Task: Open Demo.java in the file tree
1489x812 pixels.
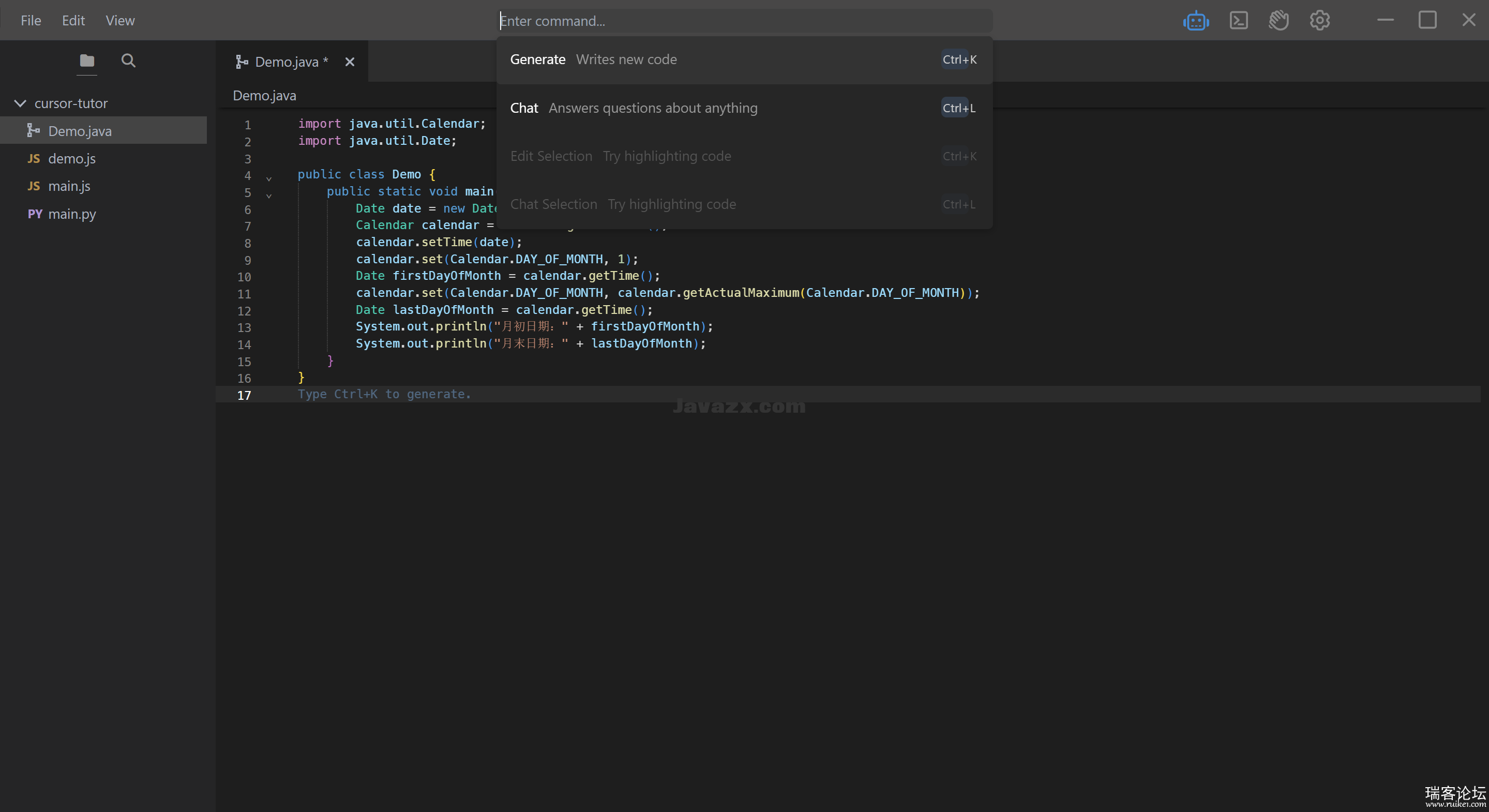Action: [x=103, y=131]
